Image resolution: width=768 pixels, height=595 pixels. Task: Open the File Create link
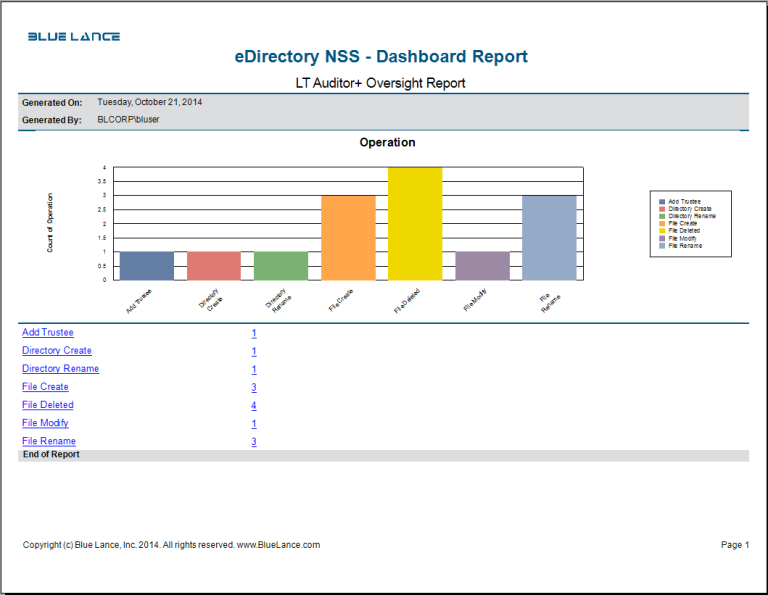coord(45,387)
